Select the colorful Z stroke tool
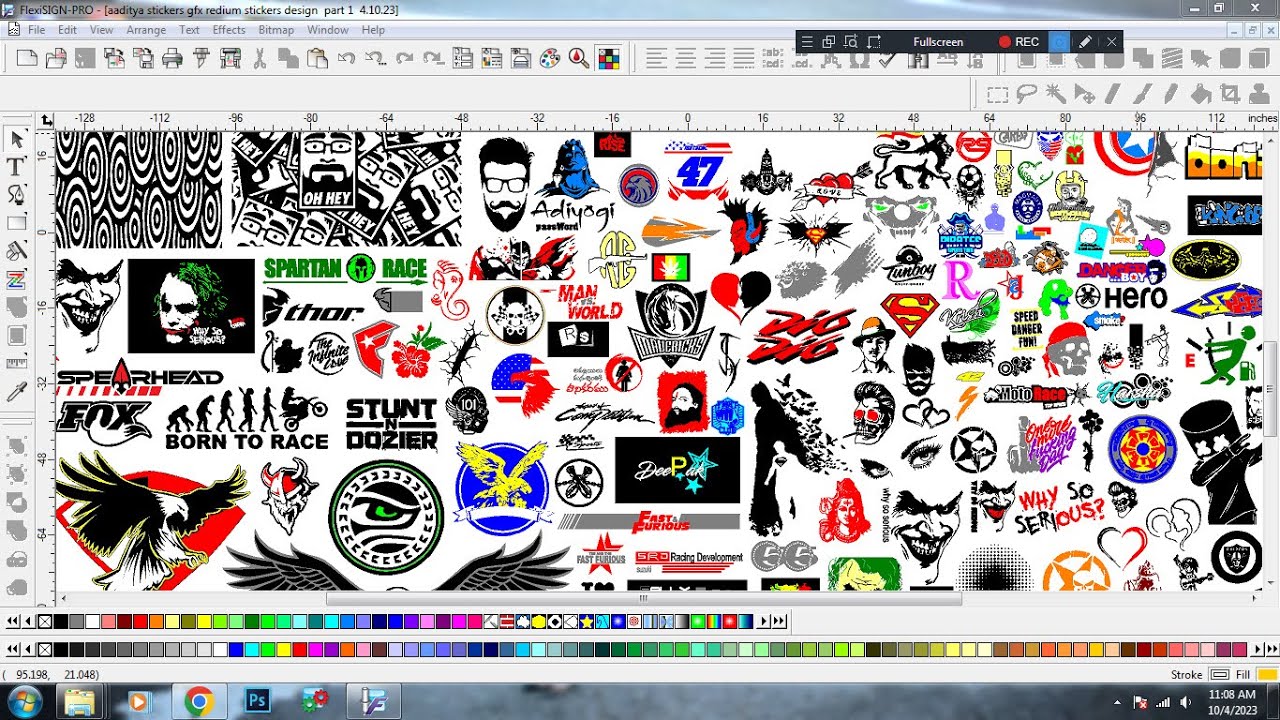Image resolution: width=1280 pixels, height=720 pixels. (17, 278)
